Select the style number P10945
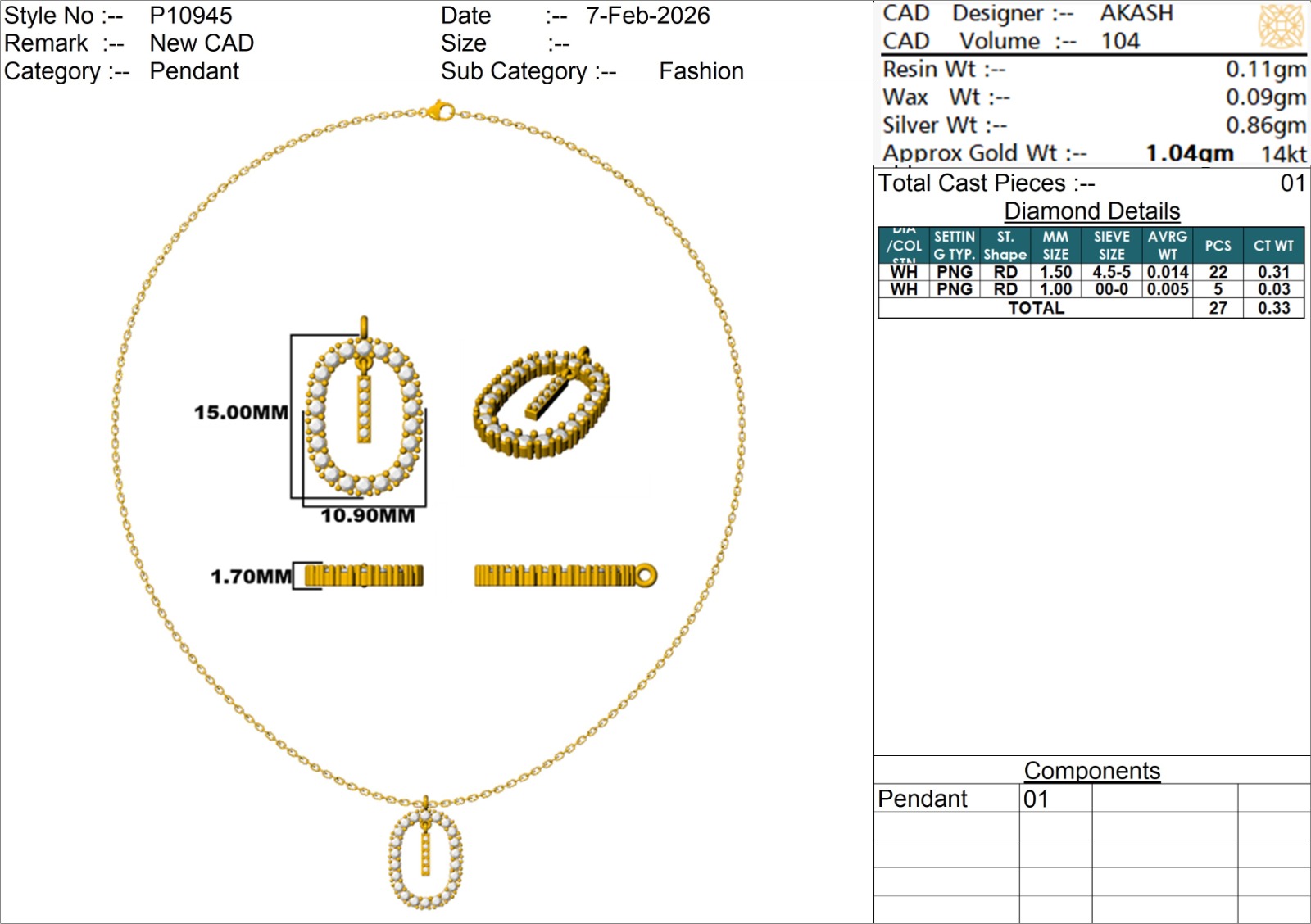Image resolution: width=1311 pixels, height=924 pixels. [x=191, y=16]
